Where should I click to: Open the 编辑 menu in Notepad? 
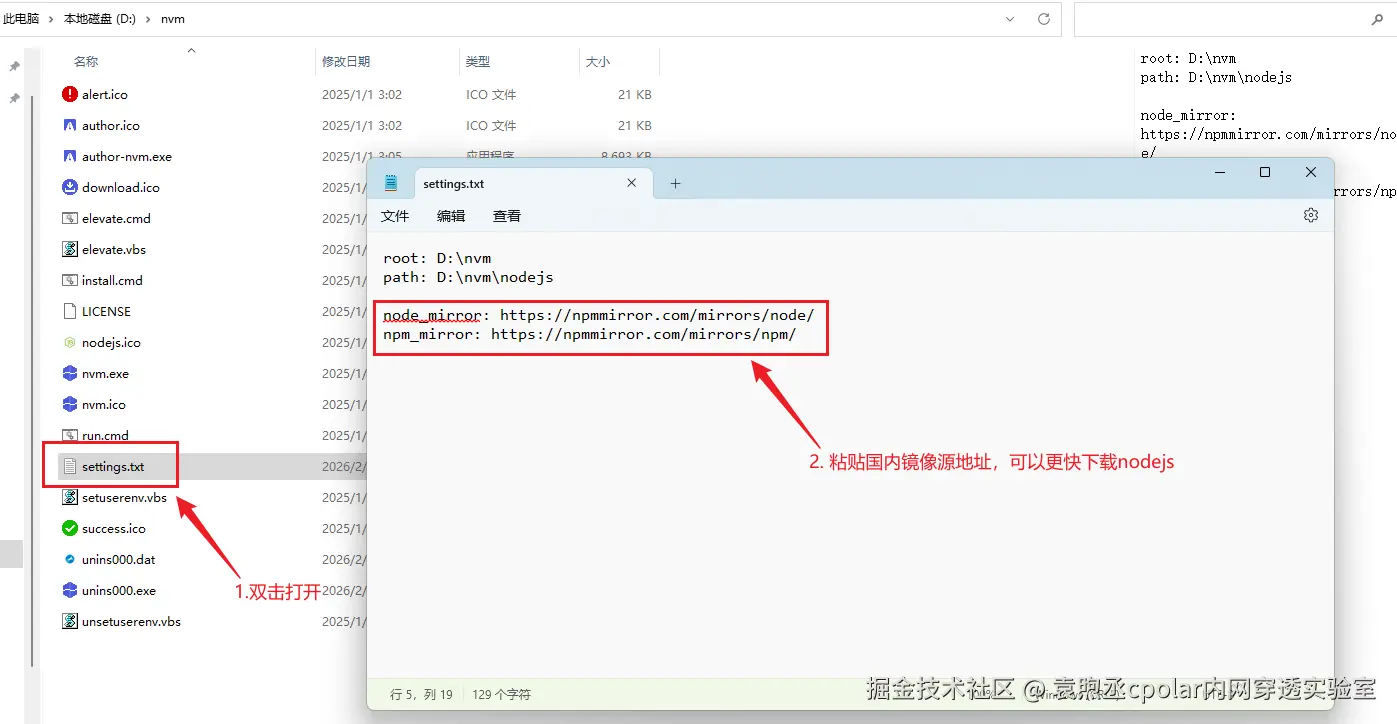[451, 216]
